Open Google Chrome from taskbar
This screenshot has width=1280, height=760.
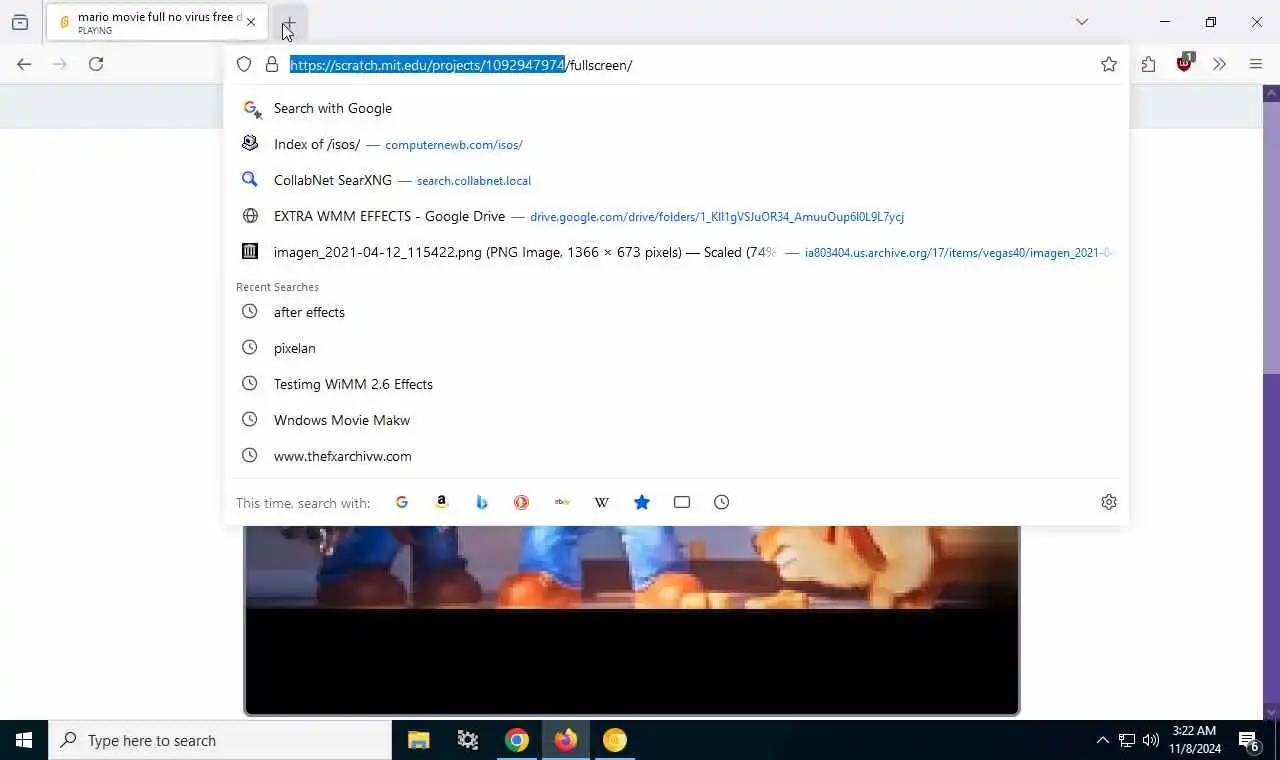516,740
